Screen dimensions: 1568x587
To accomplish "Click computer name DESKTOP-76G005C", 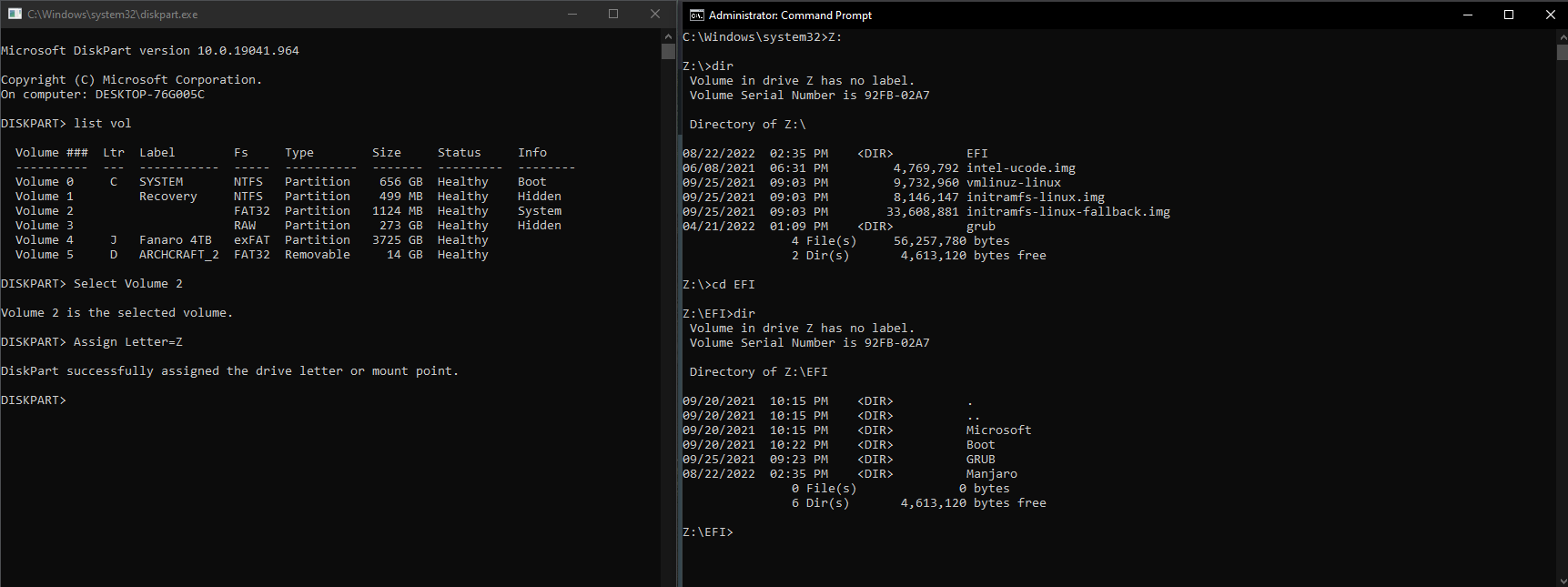I will [x=150, y=95].
